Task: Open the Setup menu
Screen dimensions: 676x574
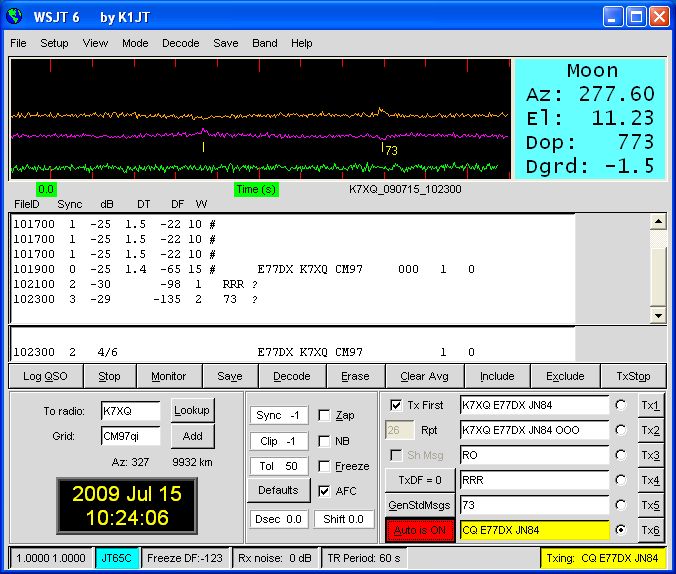Action: click(54, 43)
